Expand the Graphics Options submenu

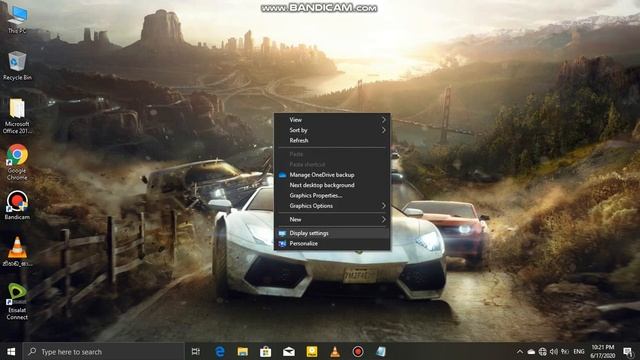click(x=332, y=206)
